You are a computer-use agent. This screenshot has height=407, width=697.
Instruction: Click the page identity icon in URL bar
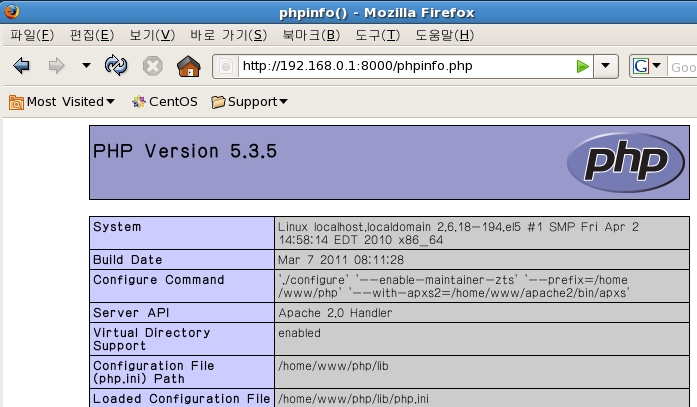[226, 67]
